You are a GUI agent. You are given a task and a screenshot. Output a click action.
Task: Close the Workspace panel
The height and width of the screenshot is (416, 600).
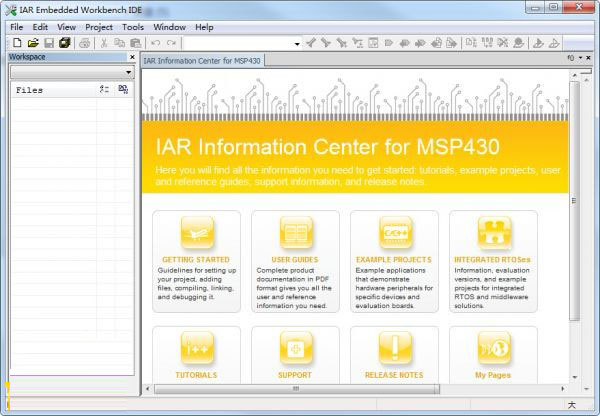132,57
